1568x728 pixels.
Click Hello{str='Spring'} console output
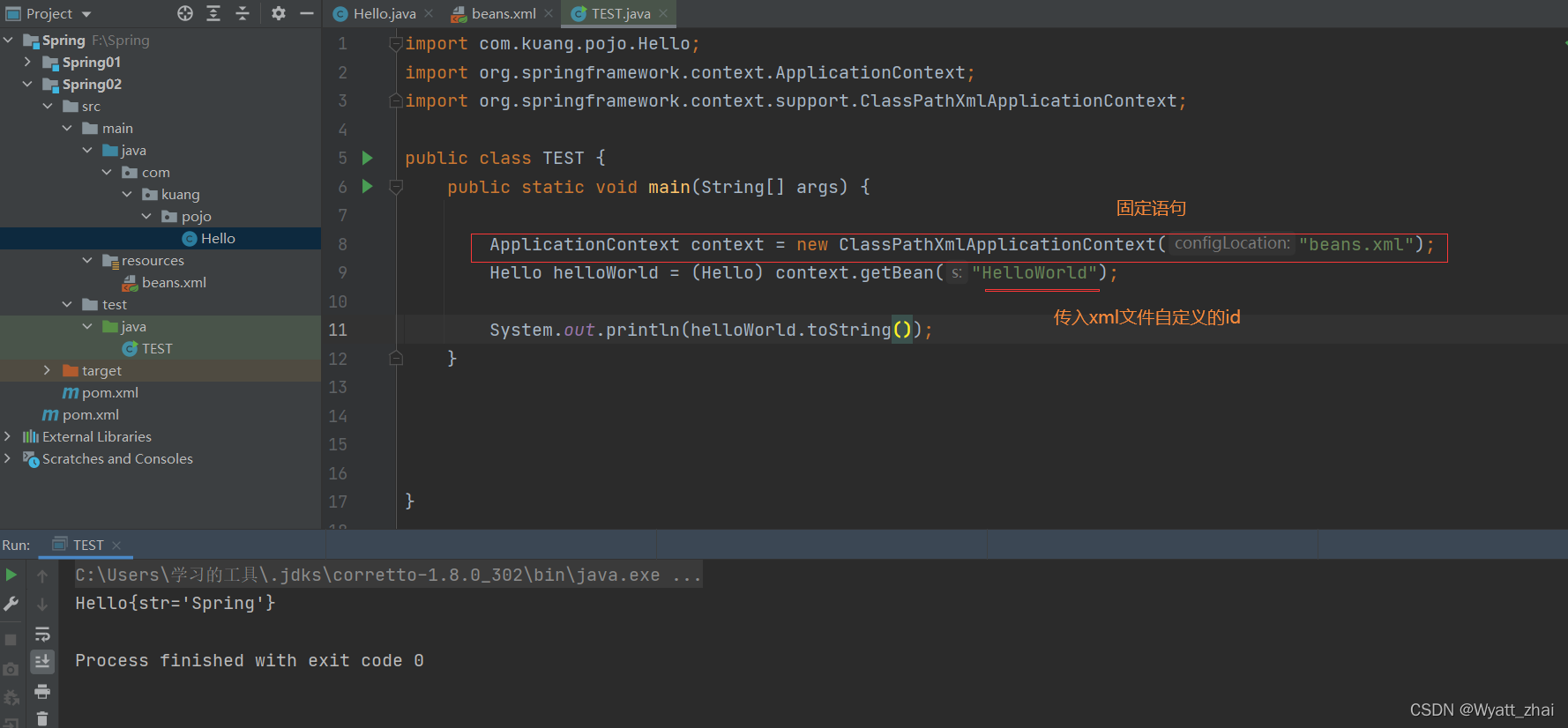click(175, 603)
